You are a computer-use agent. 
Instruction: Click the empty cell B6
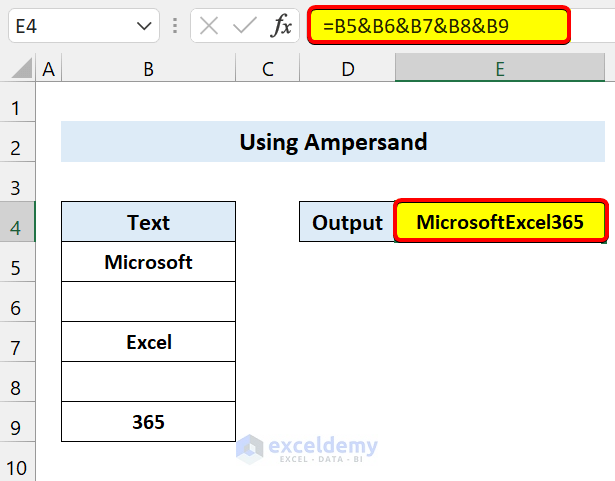click(x=148, y=302)
